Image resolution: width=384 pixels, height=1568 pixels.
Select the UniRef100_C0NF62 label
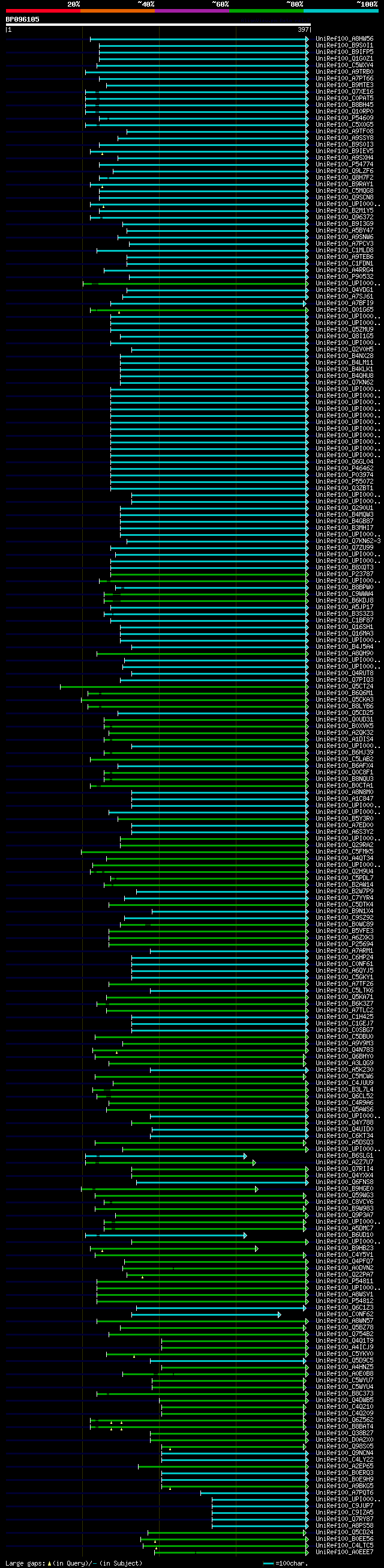coord(344,1315)
